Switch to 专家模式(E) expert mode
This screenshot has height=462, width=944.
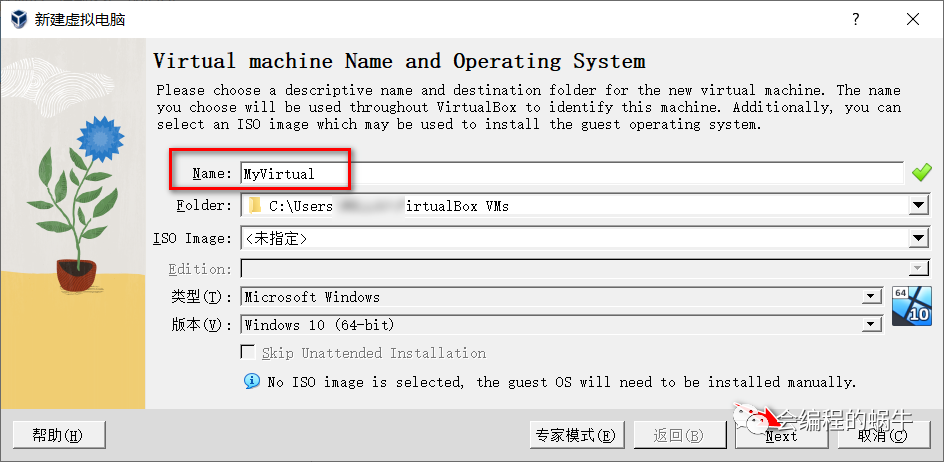click(577, 435)
